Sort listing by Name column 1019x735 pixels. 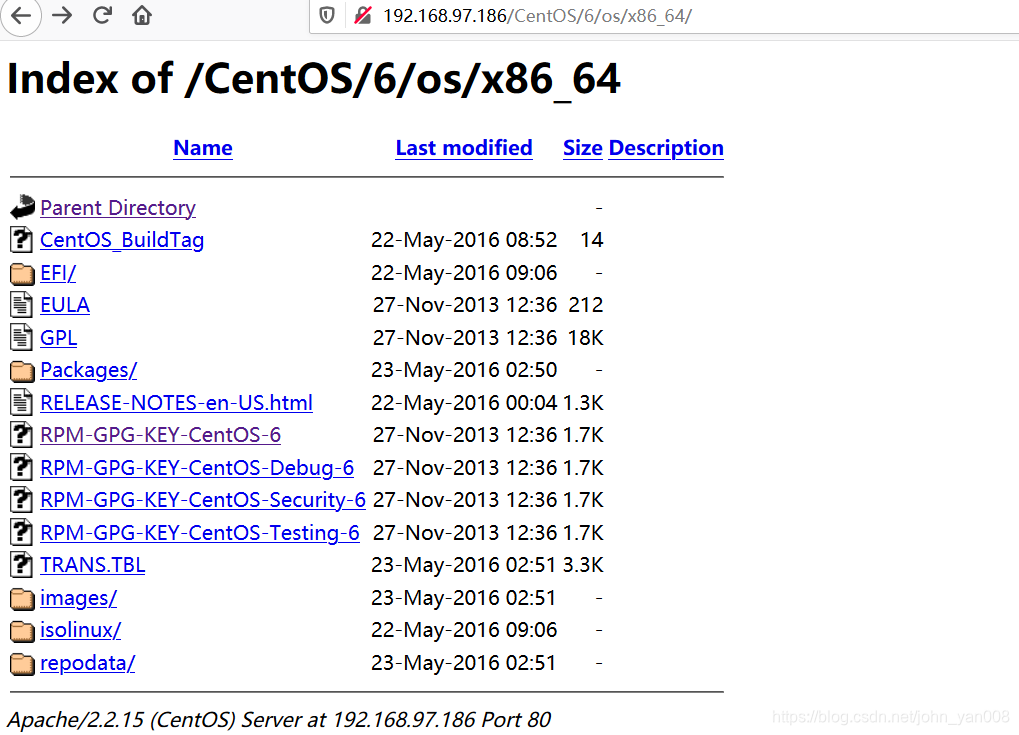(203, 148)
